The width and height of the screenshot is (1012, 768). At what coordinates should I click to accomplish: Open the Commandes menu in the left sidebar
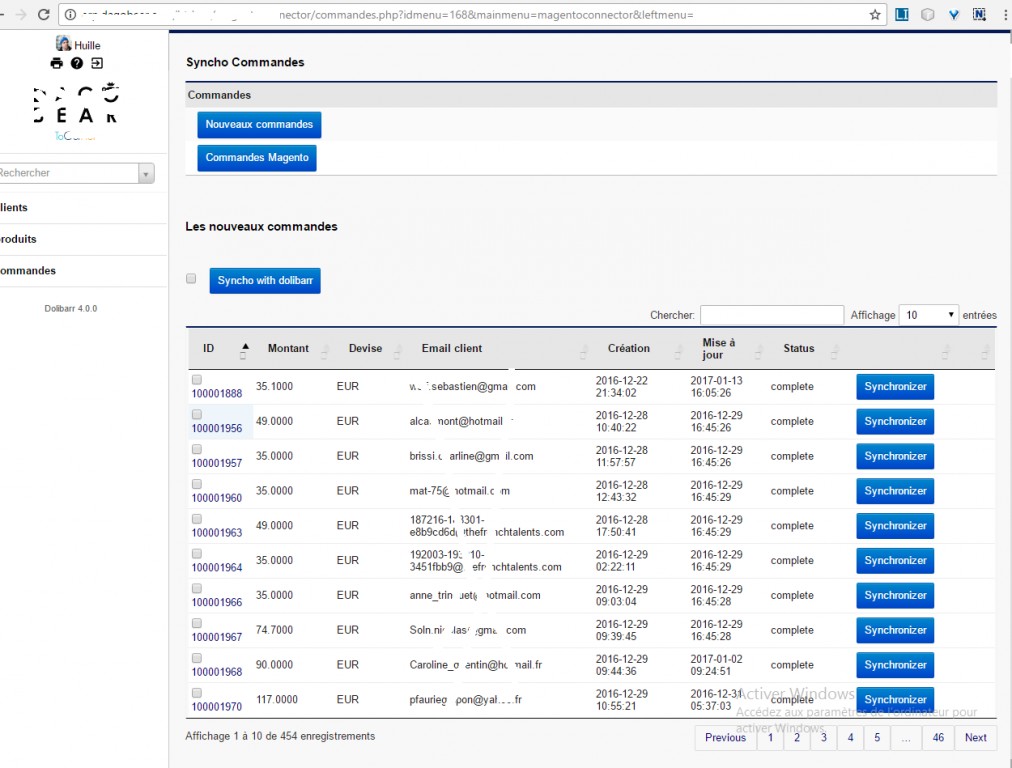[28, 271]
